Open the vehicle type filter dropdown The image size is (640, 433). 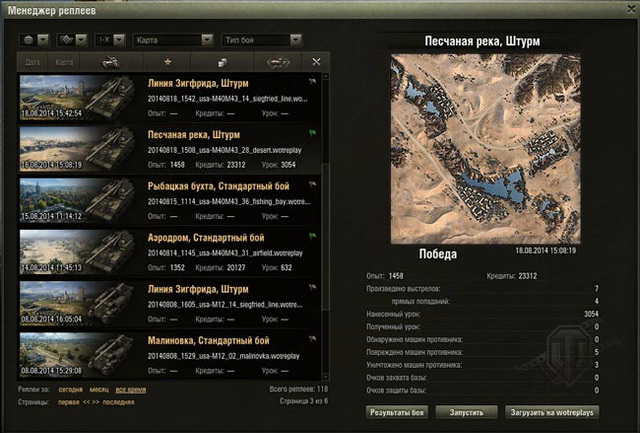pos(72,40)
